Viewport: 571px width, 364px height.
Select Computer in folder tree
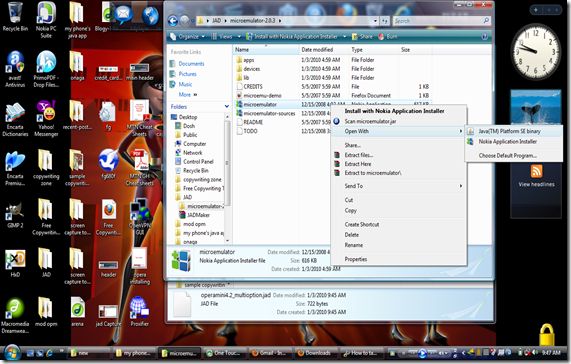(194, 144)
